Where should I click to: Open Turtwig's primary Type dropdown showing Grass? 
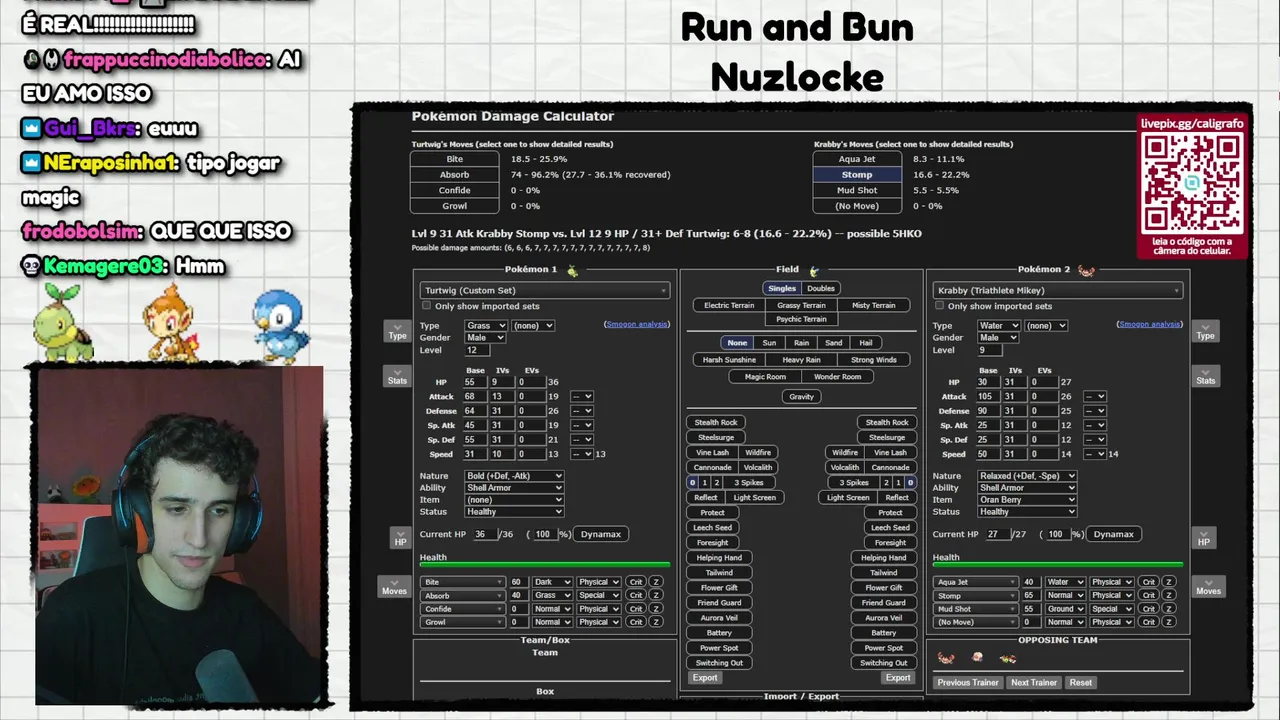[x=486, y=326]
